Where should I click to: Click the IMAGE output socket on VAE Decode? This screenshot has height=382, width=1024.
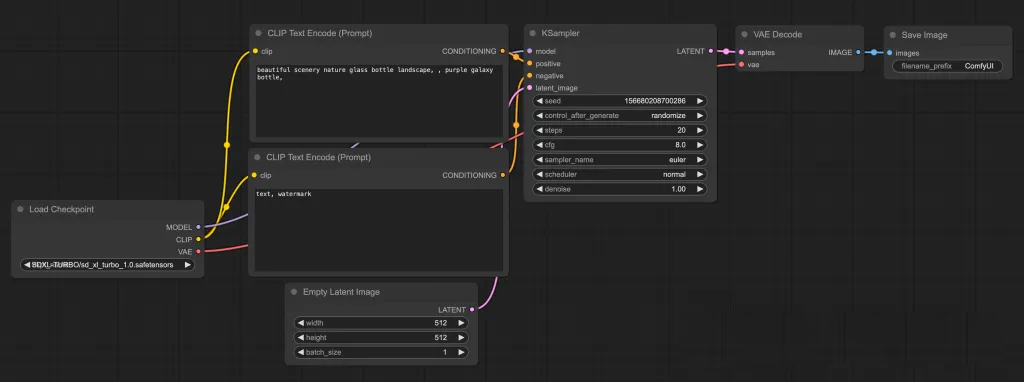tap(858, 52)
